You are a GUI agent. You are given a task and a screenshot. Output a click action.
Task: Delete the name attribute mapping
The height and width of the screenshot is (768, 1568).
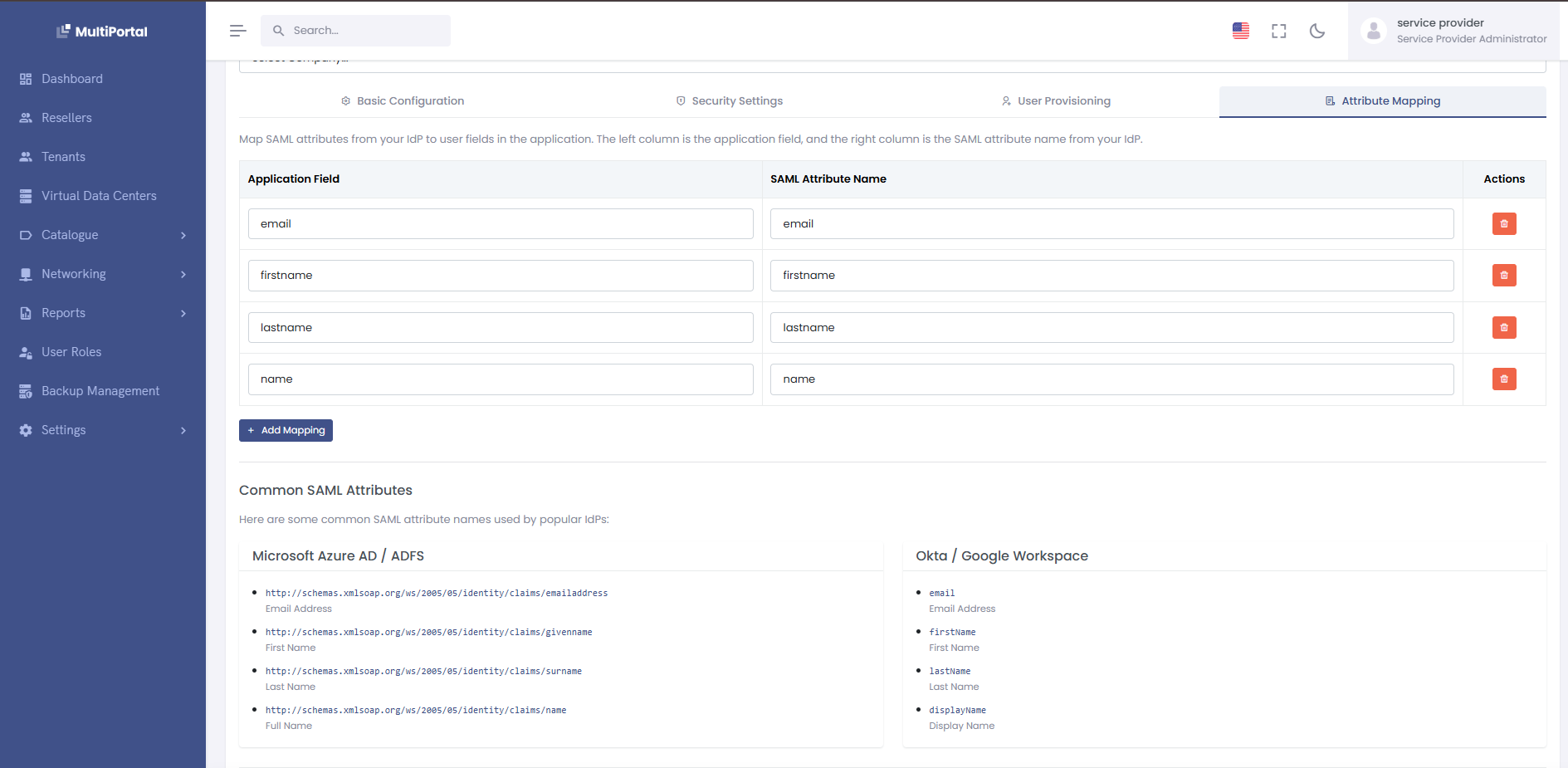[1503, 379]
